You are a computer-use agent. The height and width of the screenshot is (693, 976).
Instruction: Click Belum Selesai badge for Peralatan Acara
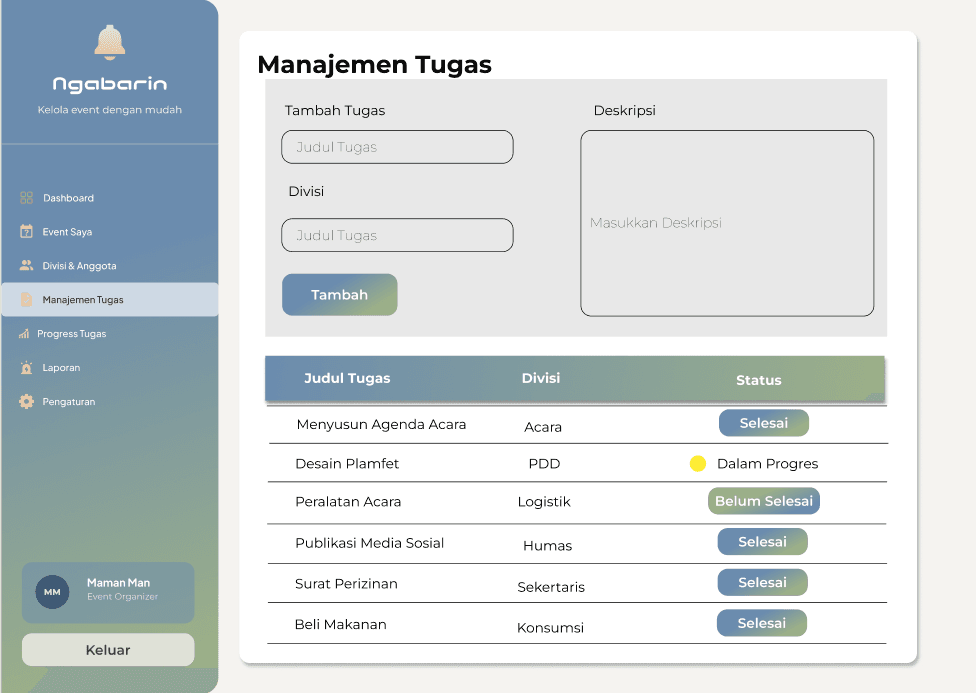click(x=764, y=501)
